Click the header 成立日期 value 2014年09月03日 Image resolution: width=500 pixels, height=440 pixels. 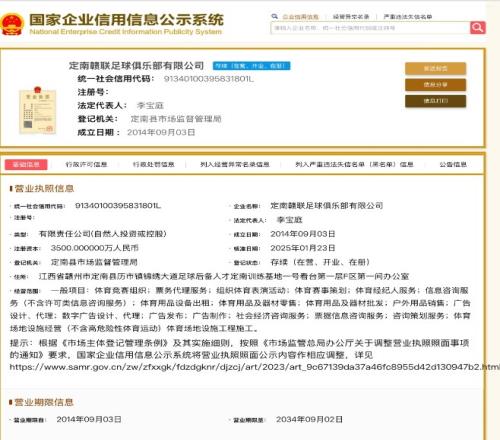tap(161, 132)
